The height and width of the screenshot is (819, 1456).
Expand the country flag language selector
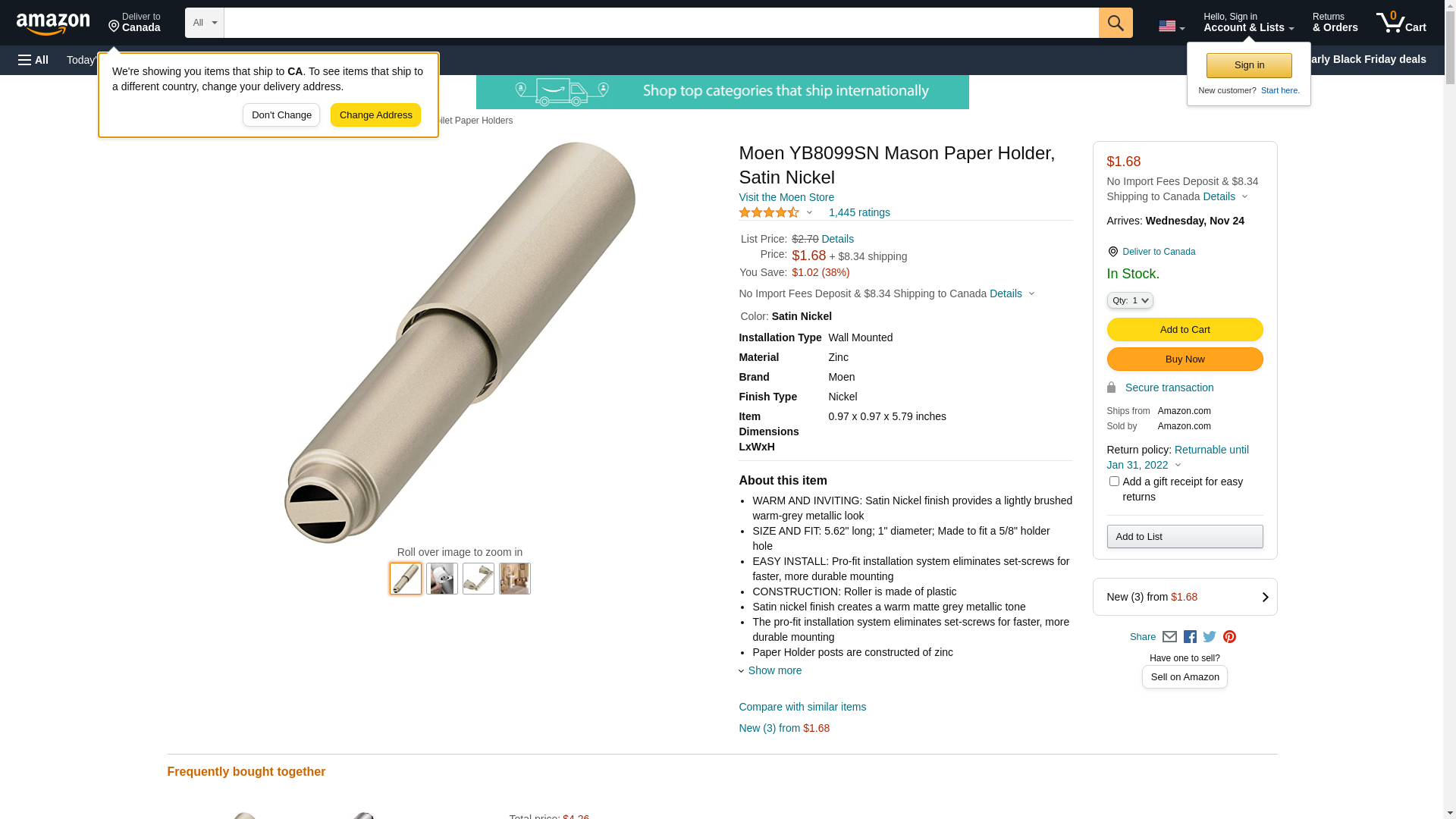click(1172, 27)
